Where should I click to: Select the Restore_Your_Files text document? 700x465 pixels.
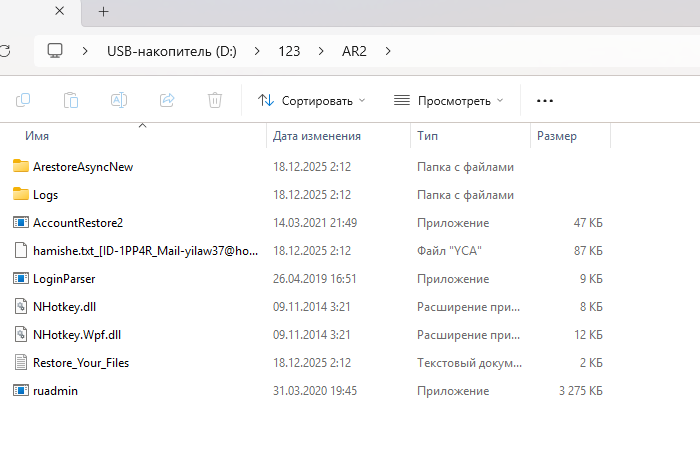80,363
